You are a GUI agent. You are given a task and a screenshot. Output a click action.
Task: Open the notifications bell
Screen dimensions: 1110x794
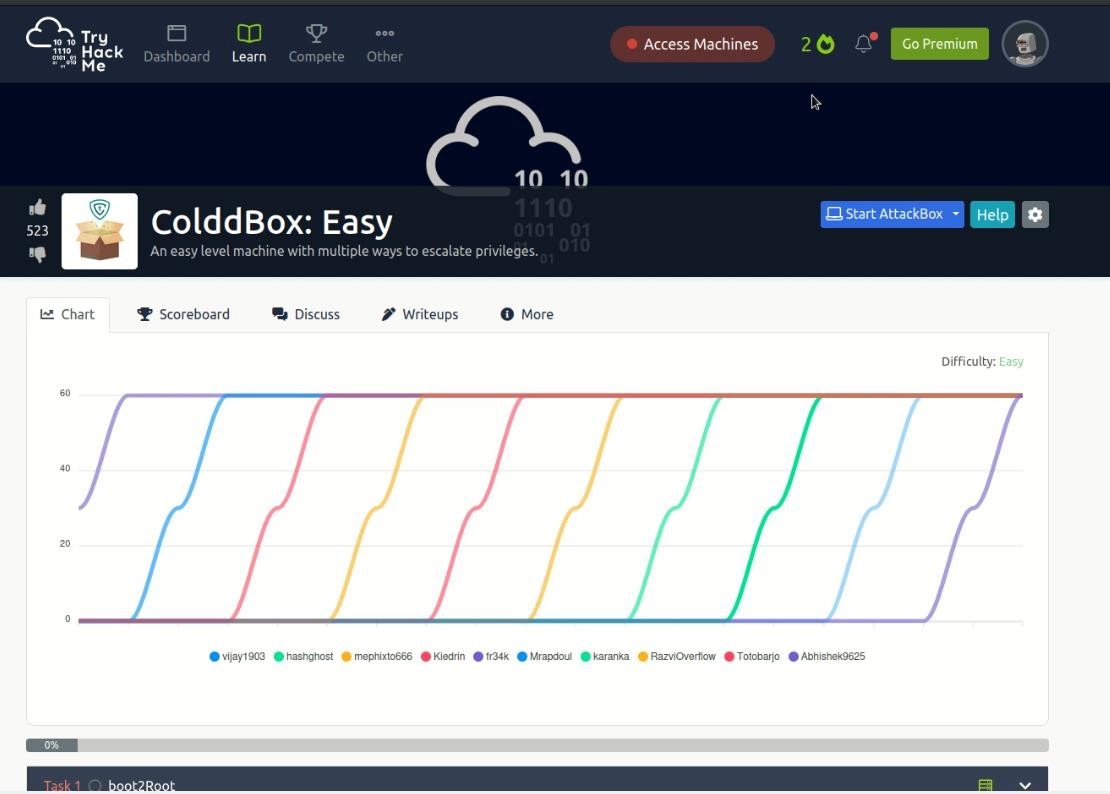[x=864, y=44]
